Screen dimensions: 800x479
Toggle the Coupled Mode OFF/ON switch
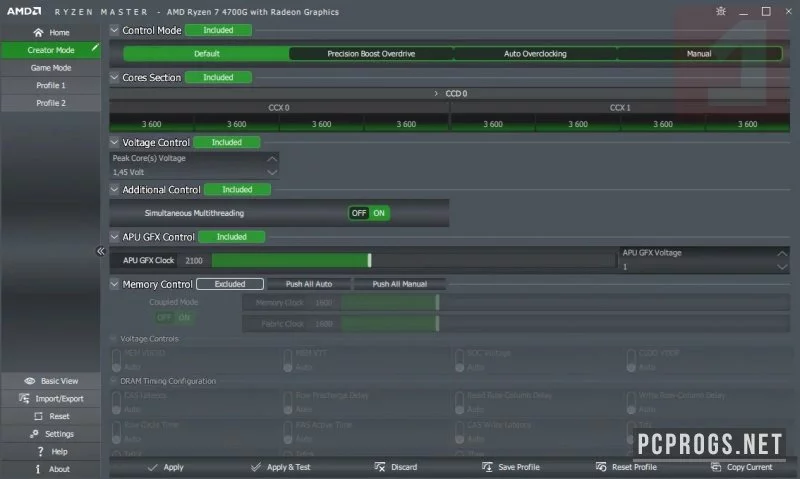tap(173, 317)
